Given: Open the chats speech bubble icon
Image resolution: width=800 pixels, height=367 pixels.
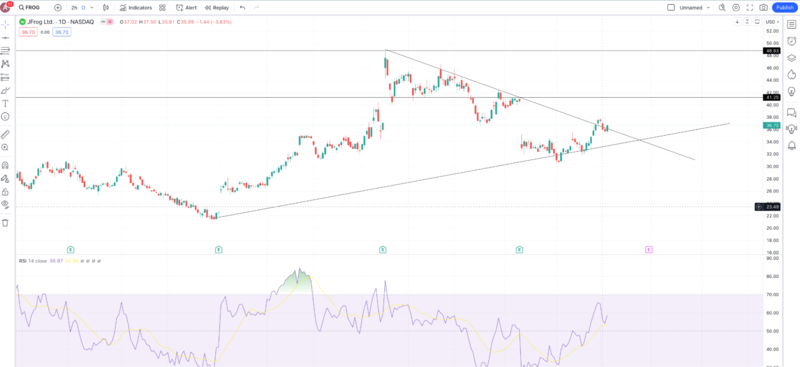Looking at the screenshot, I should (x=791, y=112).
